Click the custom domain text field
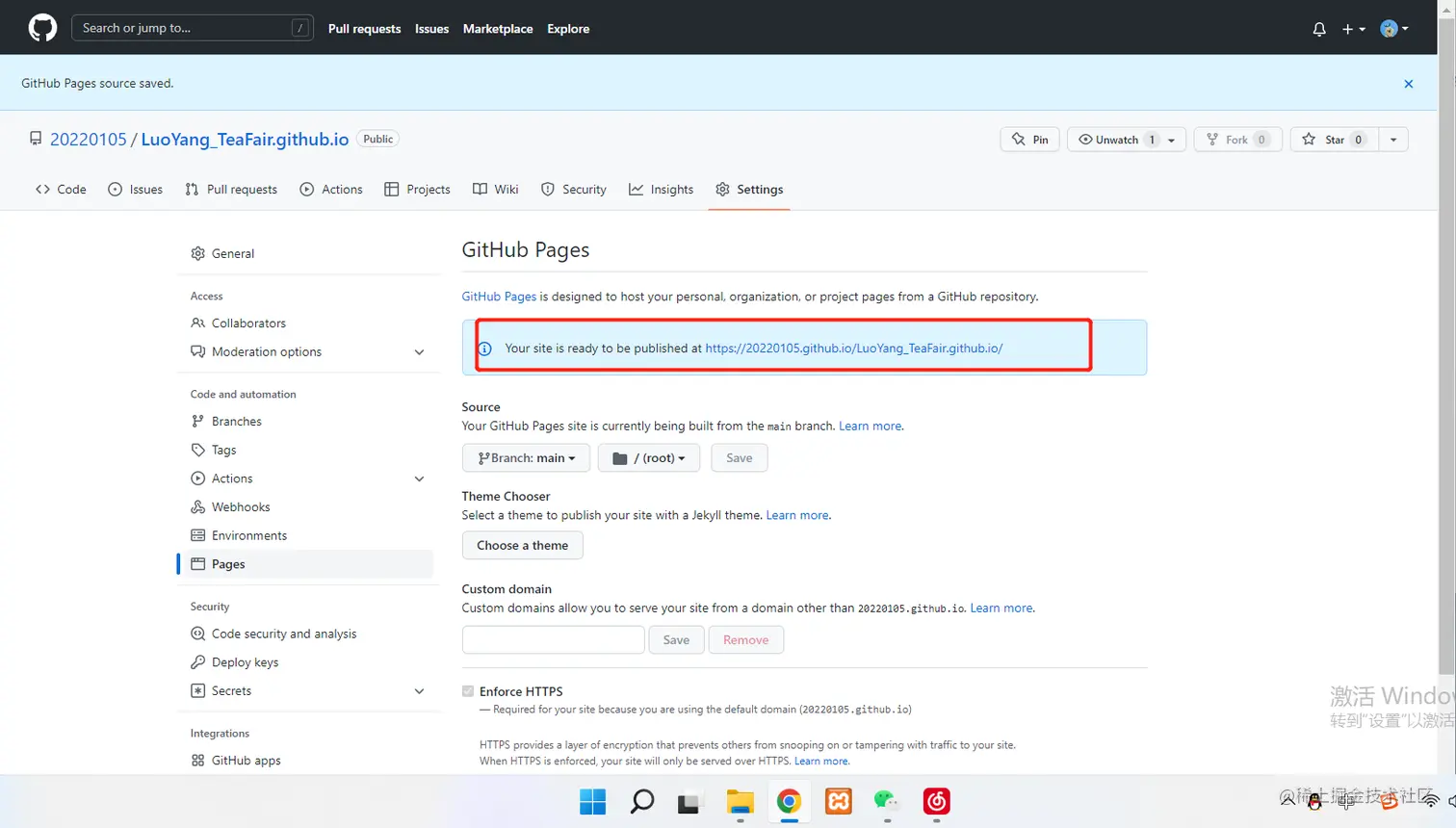The height and width of the screenshot is (828, 1456). [x=553, y=640]
